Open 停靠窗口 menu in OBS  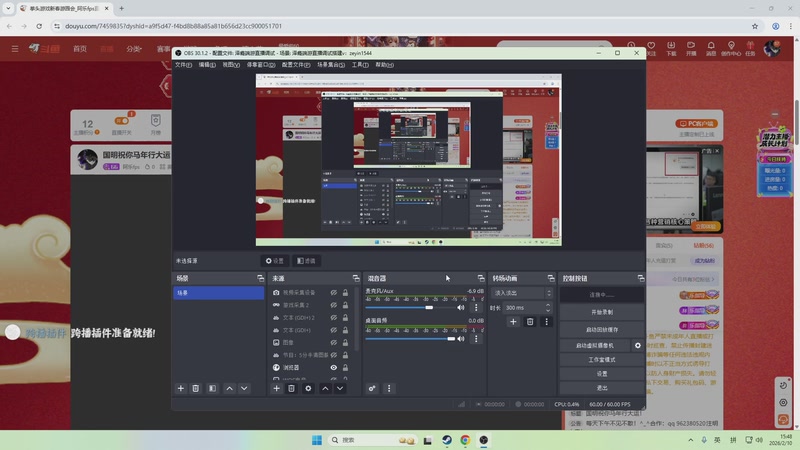tap(261, 65)
